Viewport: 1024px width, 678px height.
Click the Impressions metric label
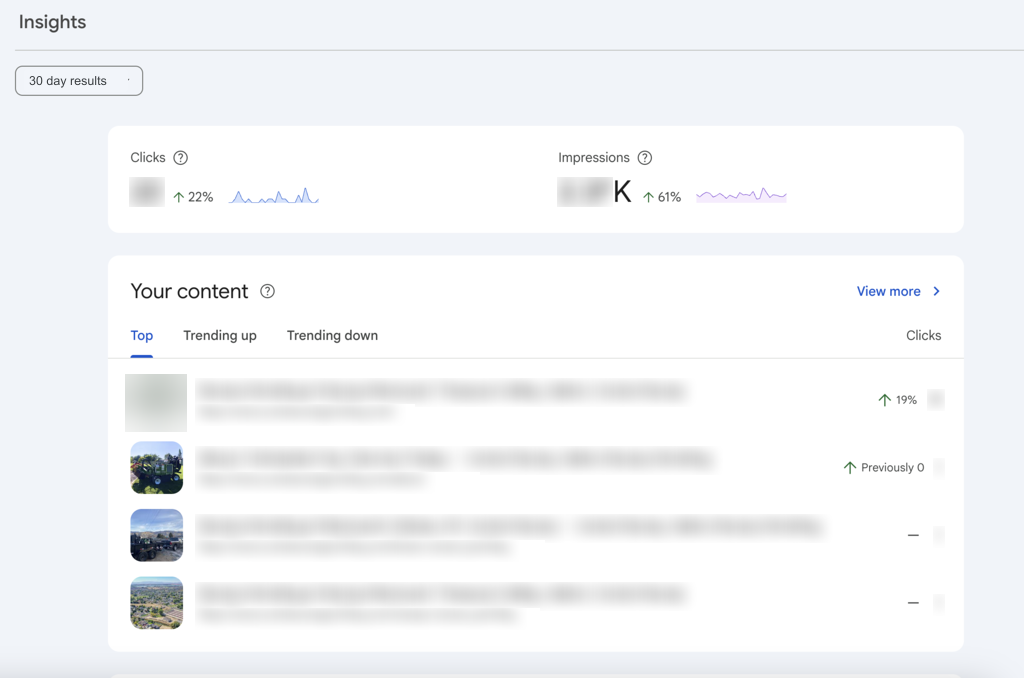[x=594, y=157]
